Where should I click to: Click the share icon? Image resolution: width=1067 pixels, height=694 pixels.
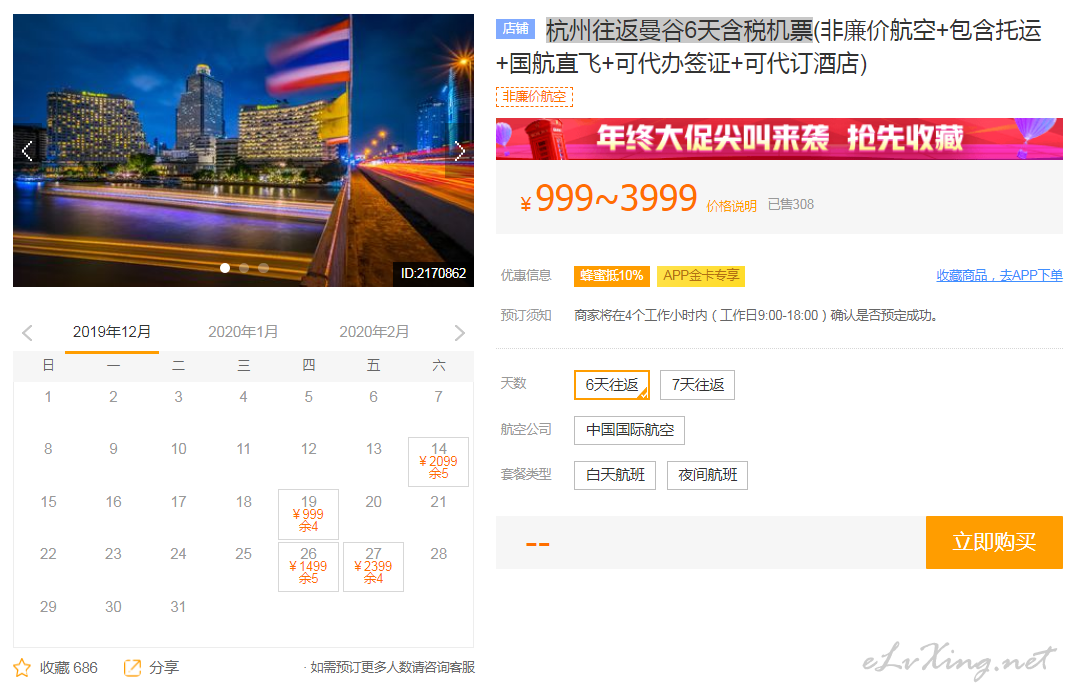[133, 667]
